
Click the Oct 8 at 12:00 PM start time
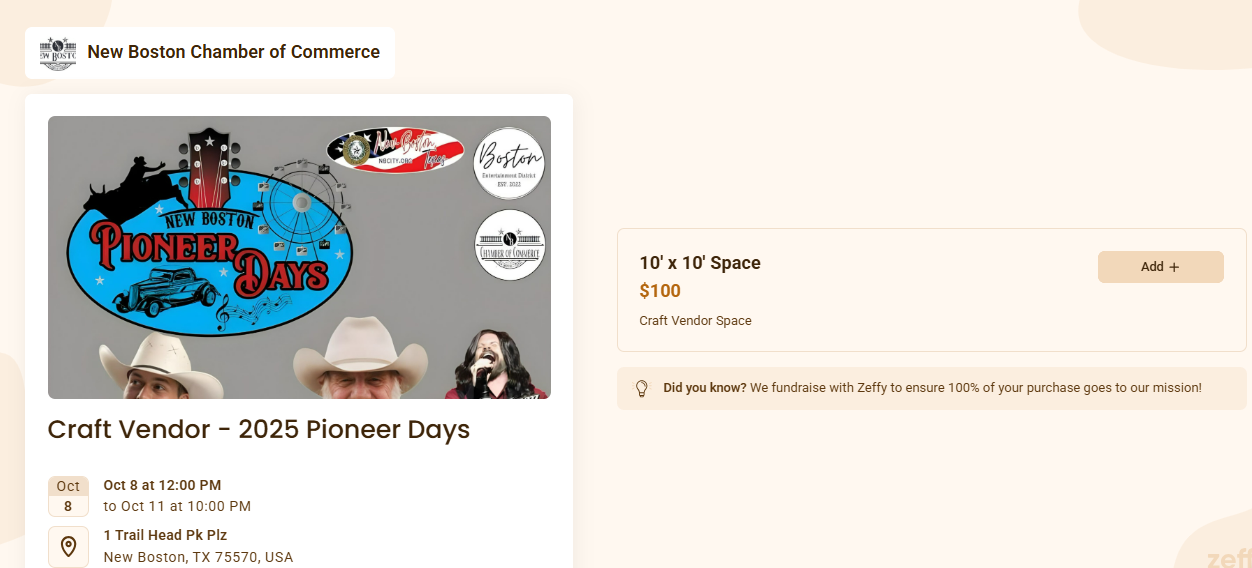162,485
